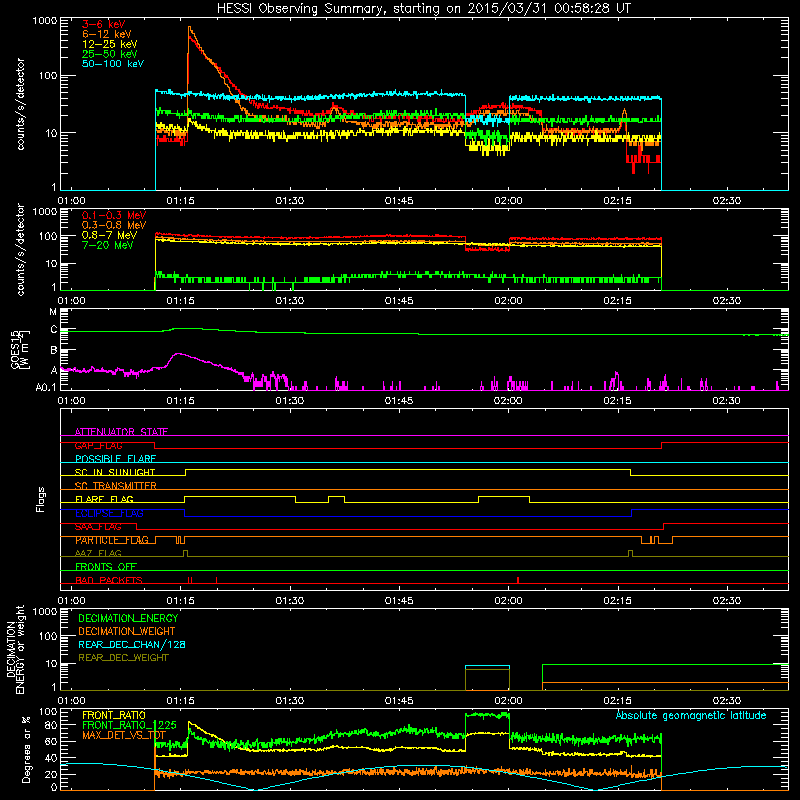Click the SC_IN_SUNLIGHT flag label
The image size is (800, 800).
click(115, 472)
